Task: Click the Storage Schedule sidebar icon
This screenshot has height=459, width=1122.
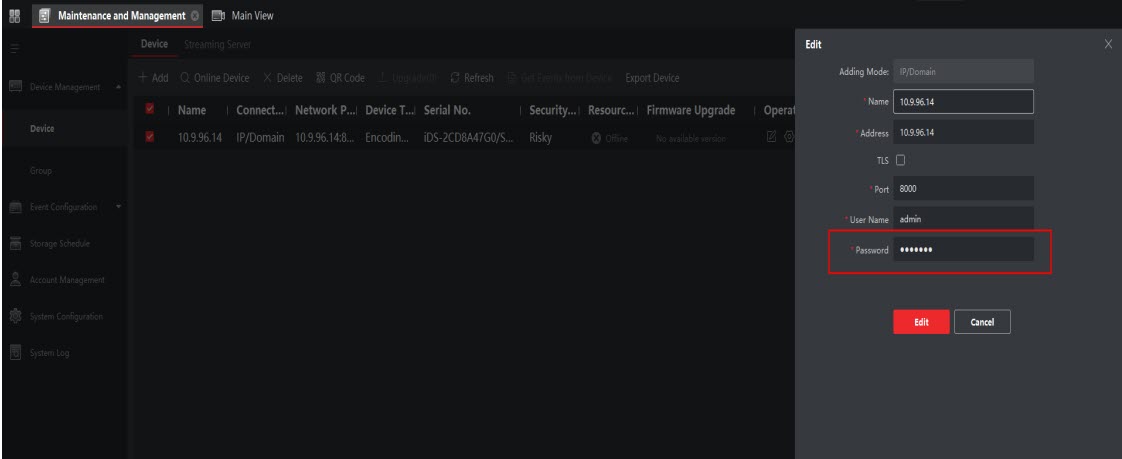Action: pos(14,244)
